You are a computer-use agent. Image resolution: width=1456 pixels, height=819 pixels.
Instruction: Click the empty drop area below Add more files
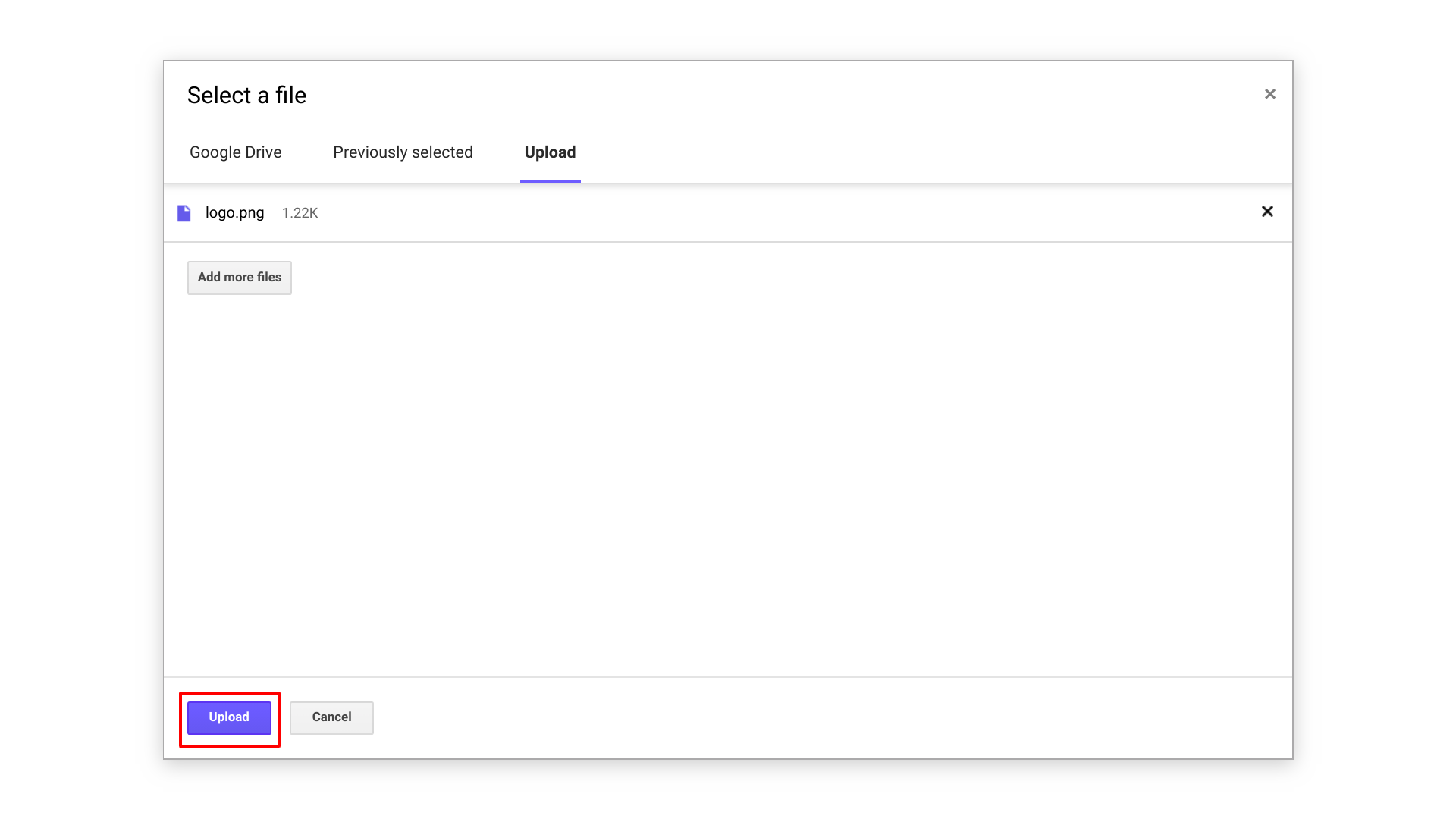(x=728, y=485)
